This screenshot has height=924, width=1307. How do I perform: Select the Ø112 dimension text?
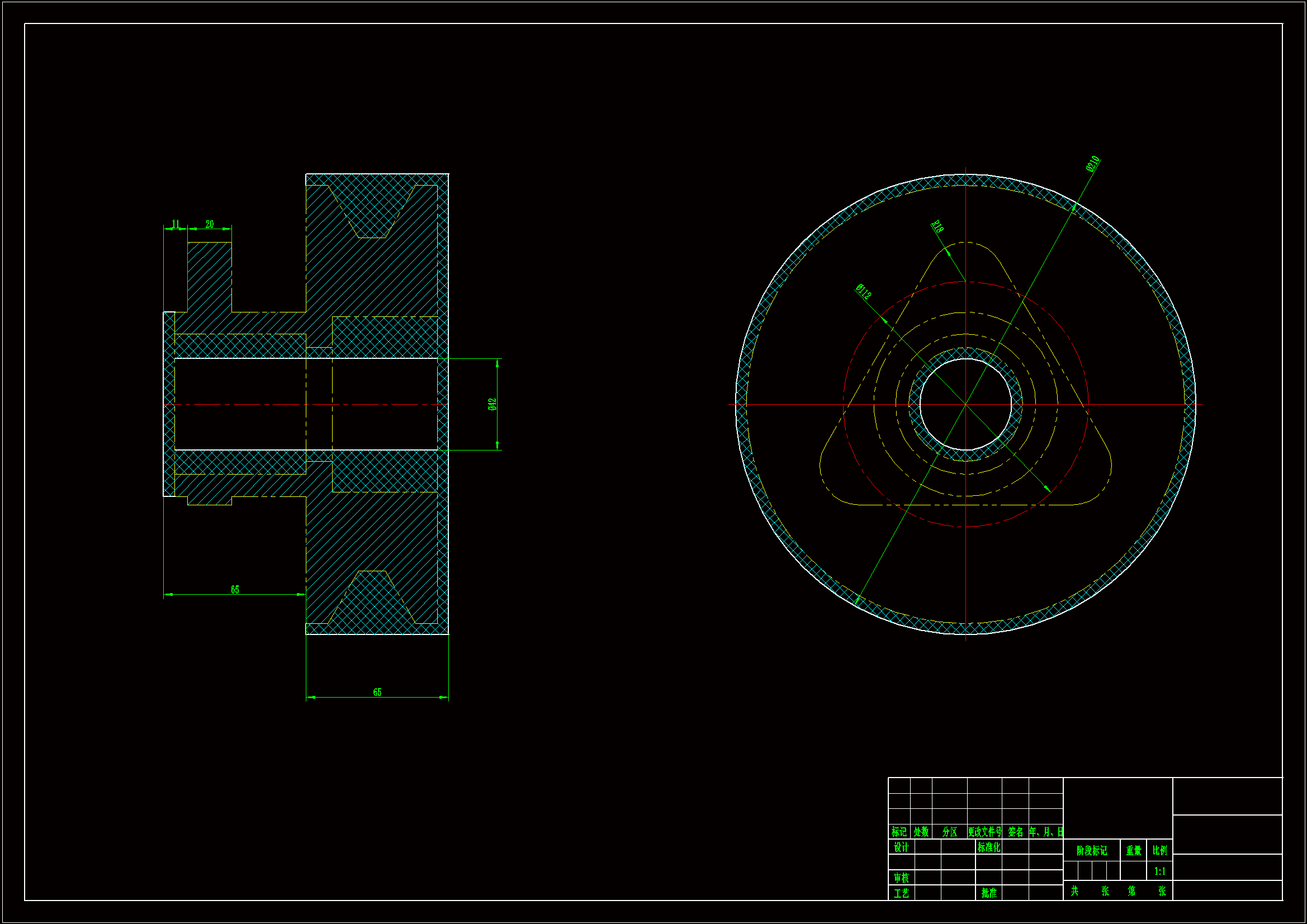[x=863, y=291]
